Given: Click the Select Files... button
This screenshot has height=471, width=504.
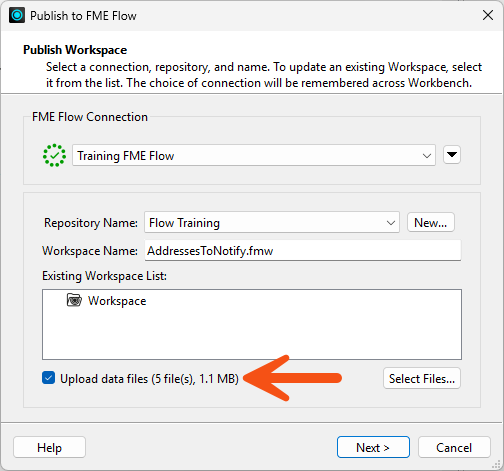Looking at the screenshot, I should point(422,378).
